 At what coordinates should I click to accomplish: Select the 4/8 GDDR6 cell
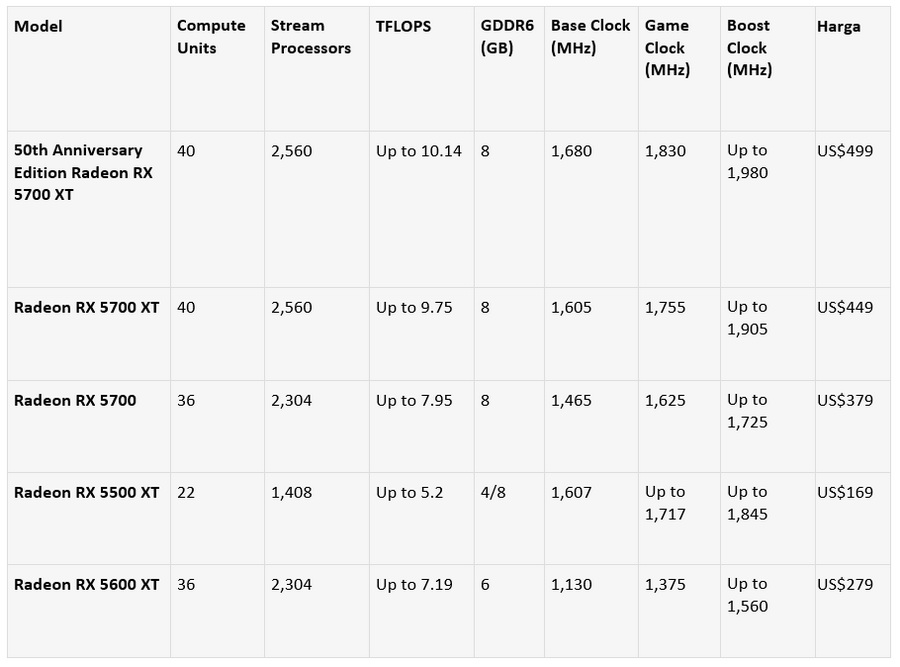point(493,492)
